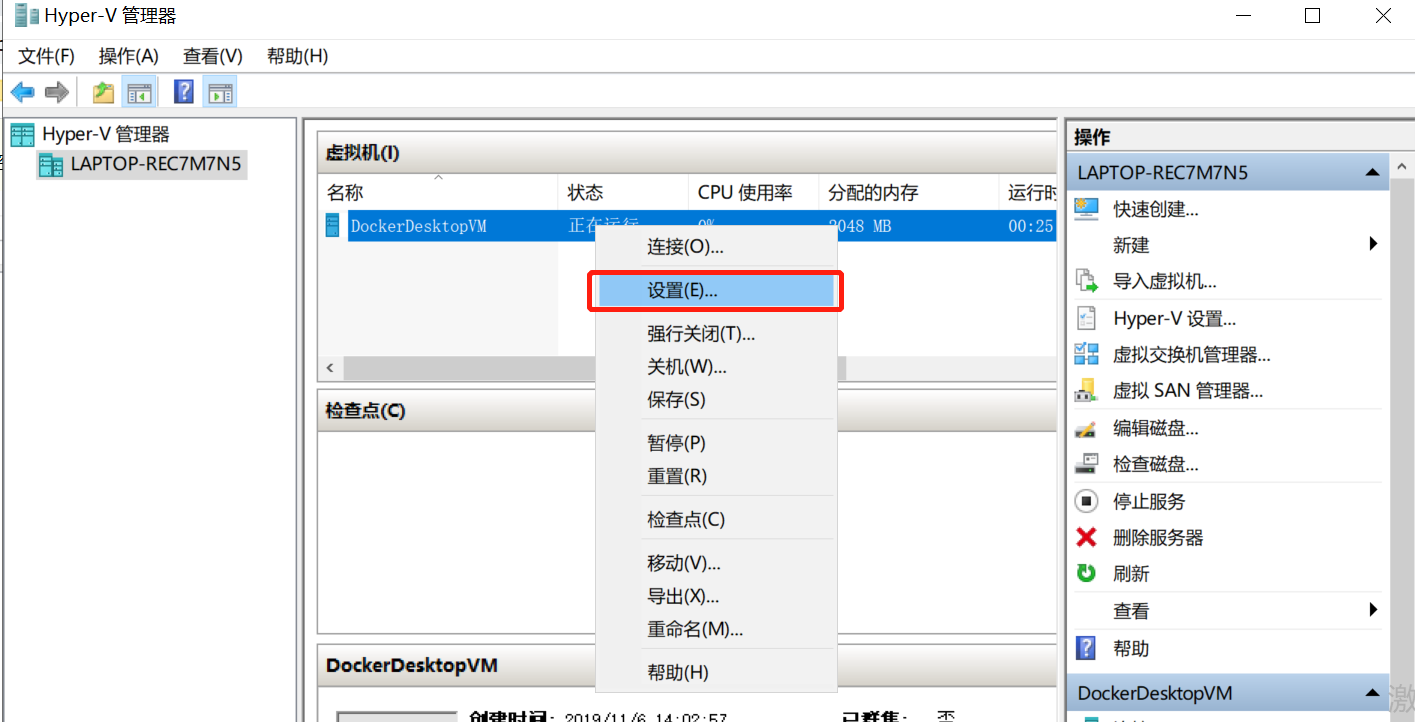Sort by the 名称 column header
The image size is (1415, 722).
point(438,192)
